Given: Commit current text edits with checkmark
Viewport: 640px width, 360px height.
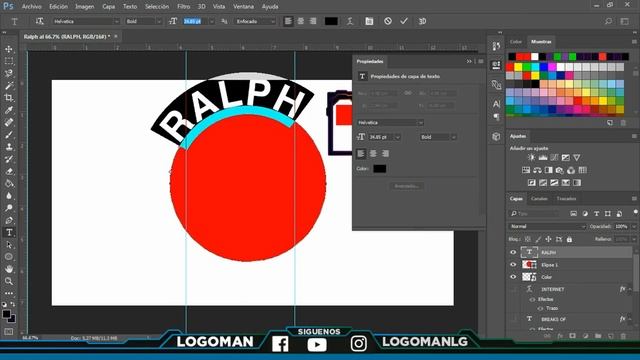Looking at the screenshot, I should click(x=404, y=21).
